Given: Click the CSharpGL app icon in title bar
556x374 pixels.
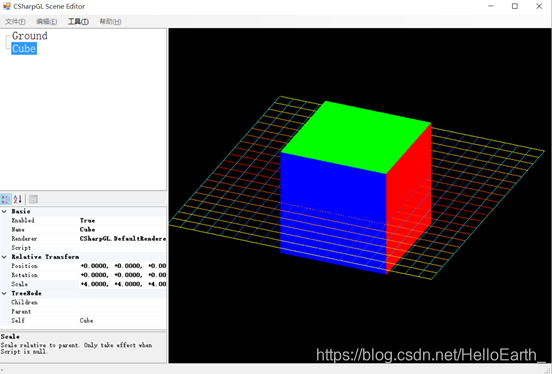Looking at the screenshot, I should pos(6,6).
